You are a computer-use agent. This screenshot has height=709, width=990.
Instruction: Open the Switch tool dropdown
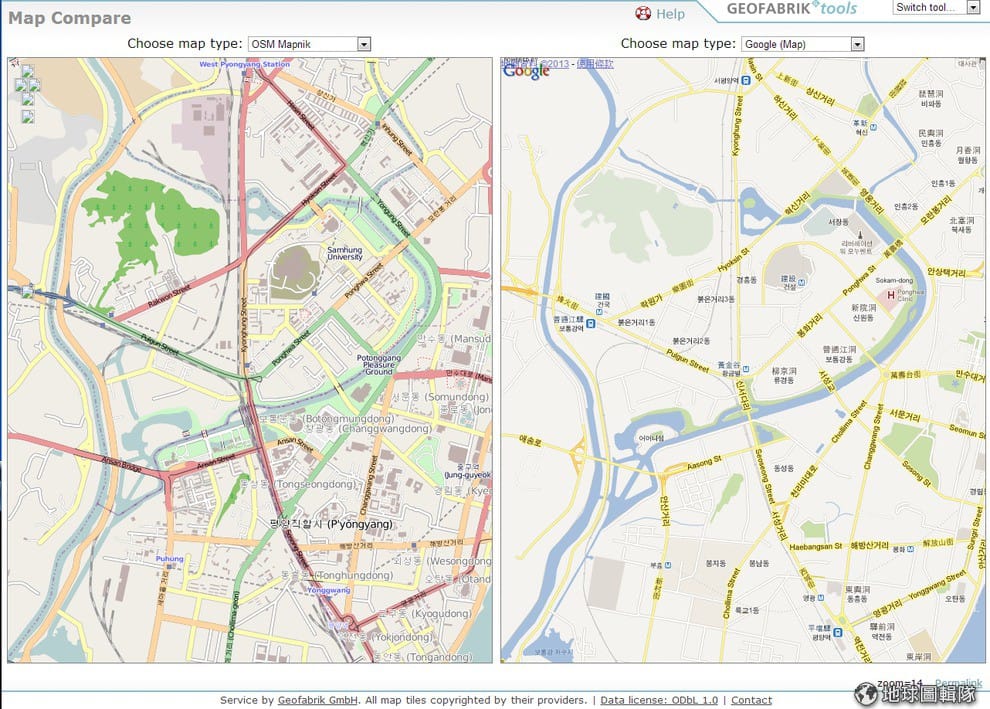pos(936,8)
